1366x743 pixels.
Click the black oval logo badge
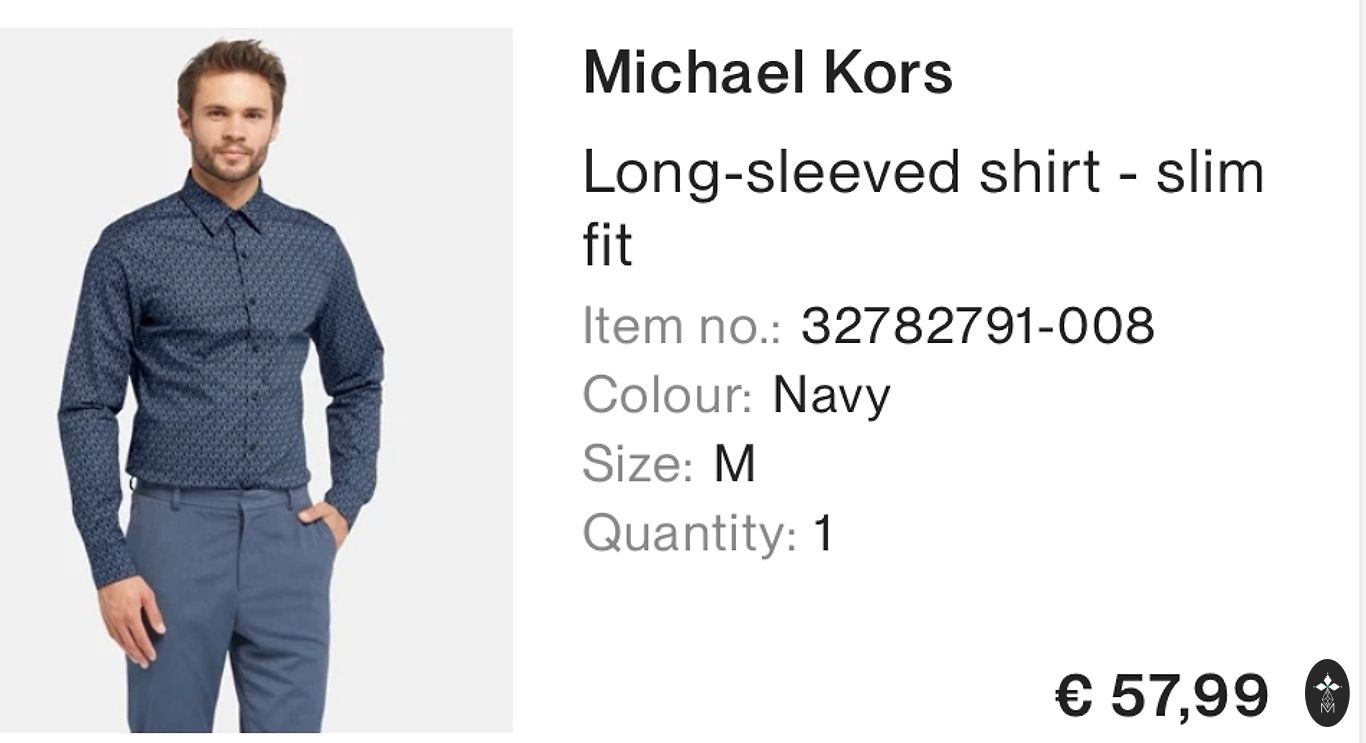(x=1327, y=693)
